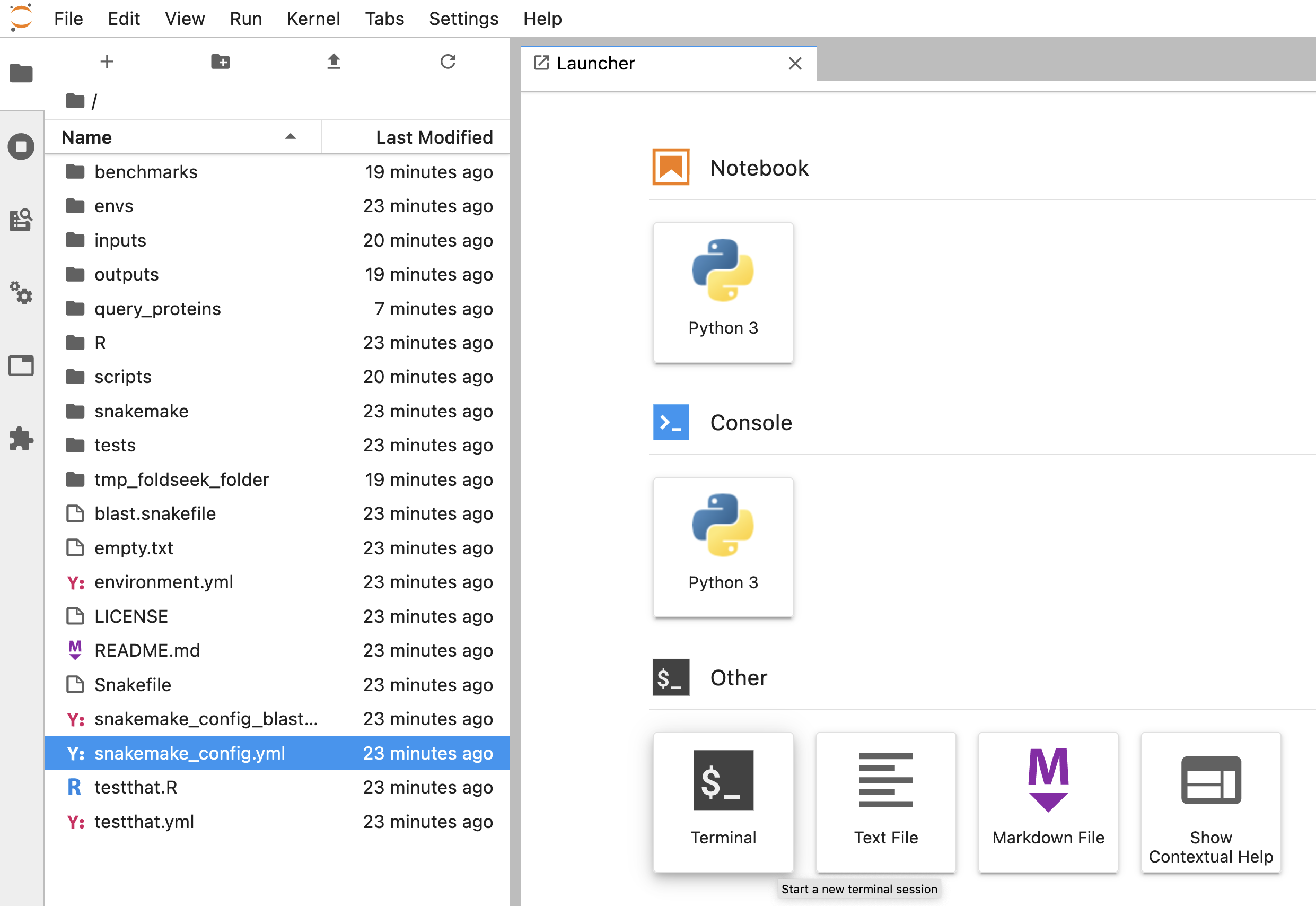
Task: Select the benchmarks folder
Action: [146, 172]
